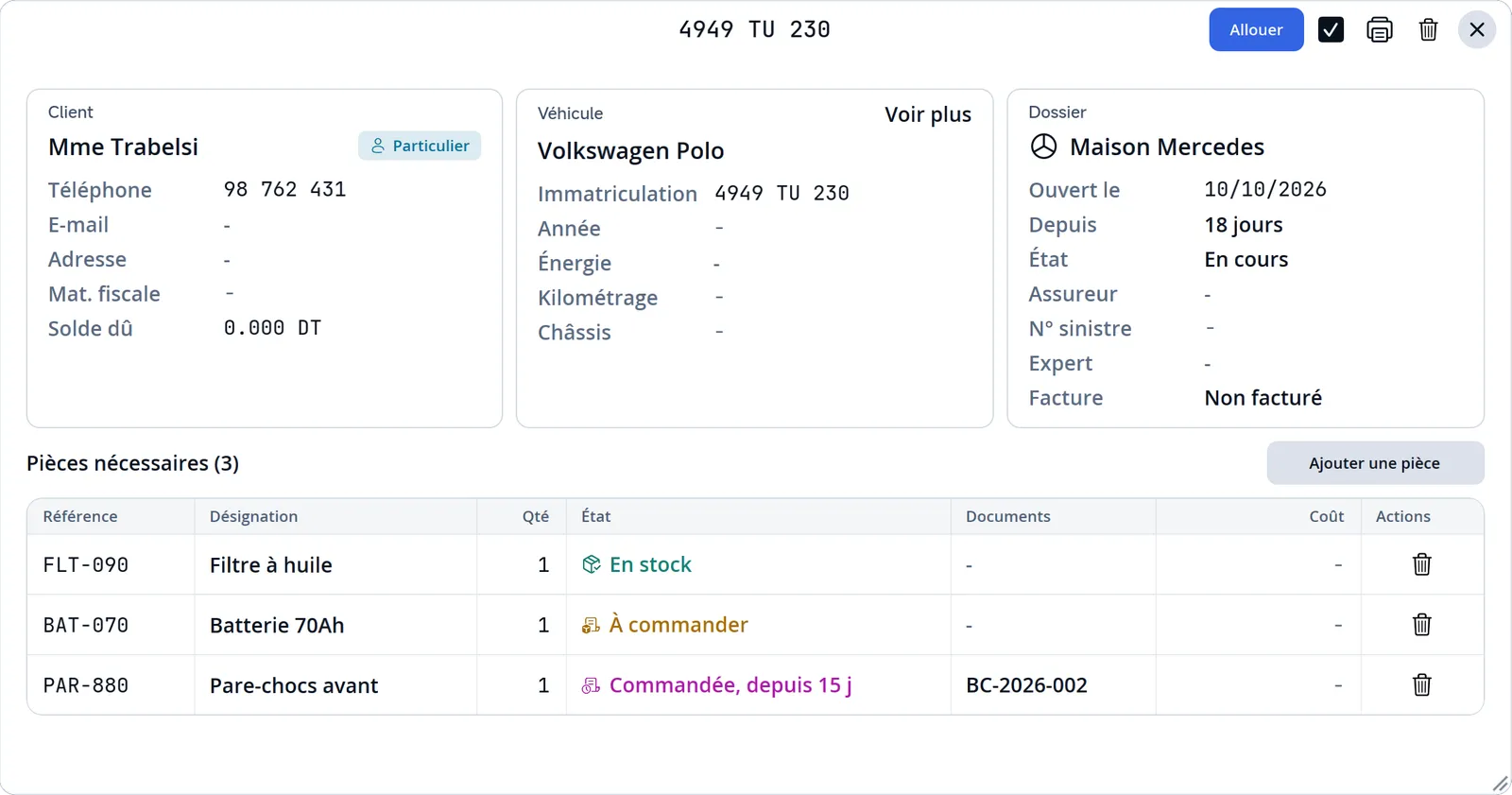This screenshot has width=1512, height=795.
Task: Click the En stock status icon
Action: tap(592, 564)
